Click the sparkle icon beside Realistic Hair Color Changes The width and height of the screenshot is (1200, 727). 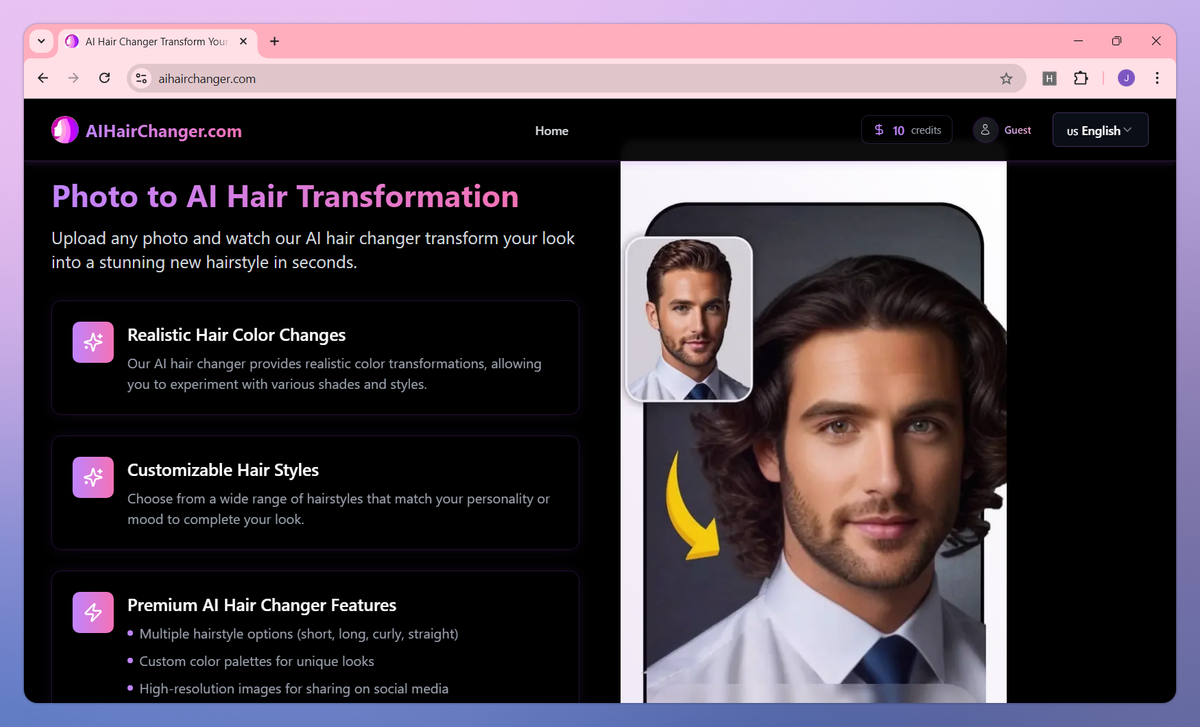[x=93, y=342]
